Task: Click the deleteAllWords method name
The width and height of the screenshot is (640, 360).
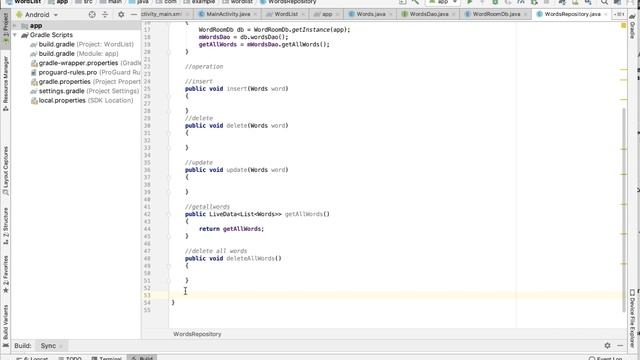Action: [250, 258]
